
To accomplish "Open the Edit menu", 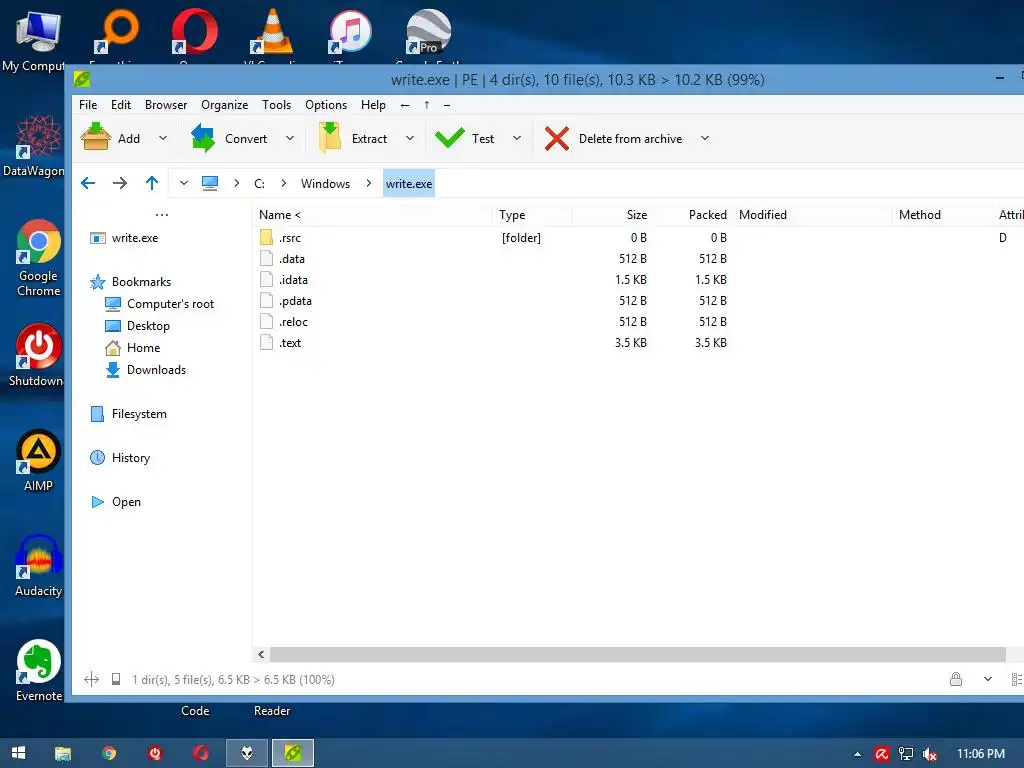I will pyautogui.click(x=121, y=104).
